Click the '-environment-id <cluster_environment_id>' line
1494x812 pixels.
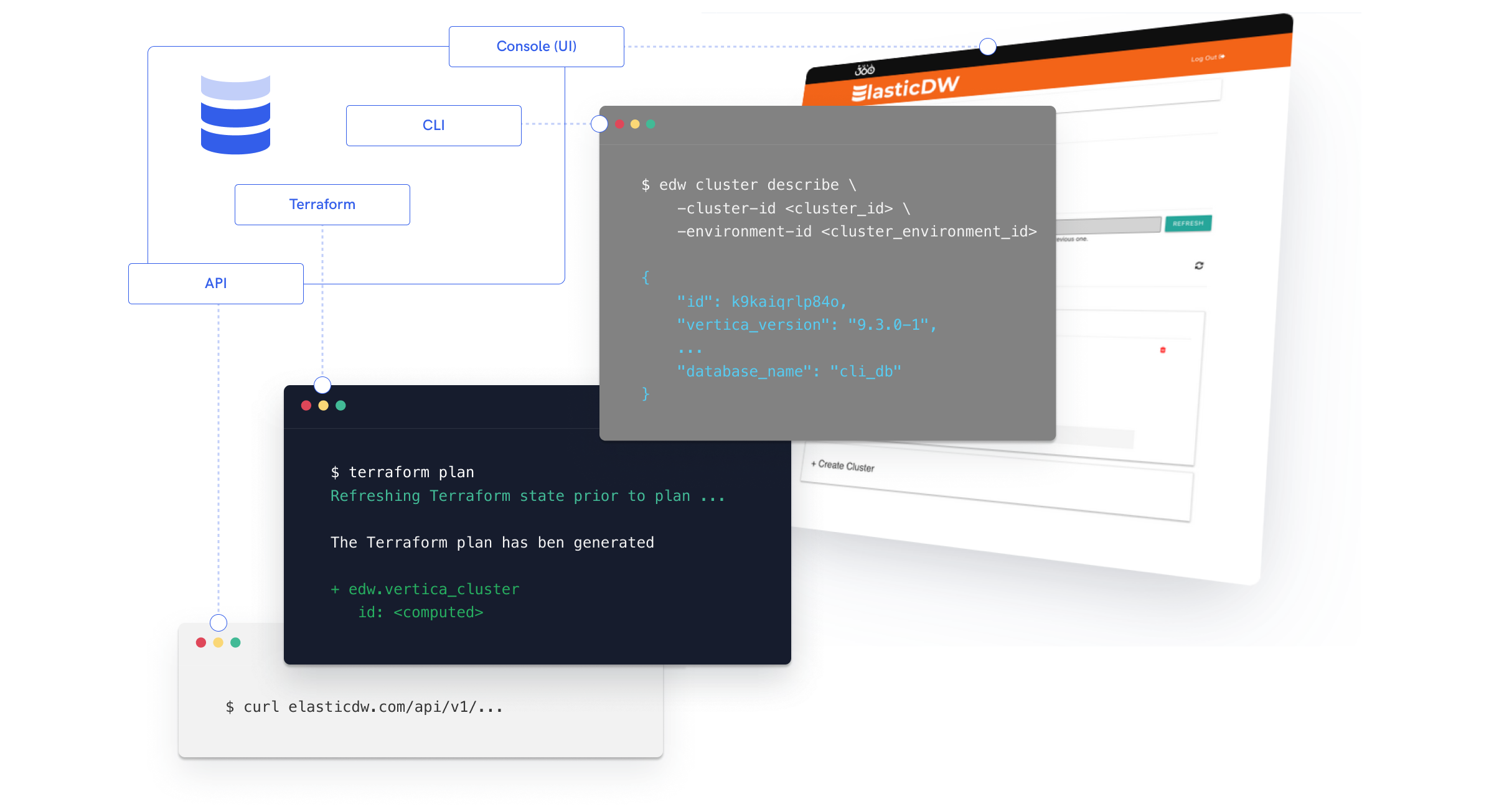click(x=857, y=231)
